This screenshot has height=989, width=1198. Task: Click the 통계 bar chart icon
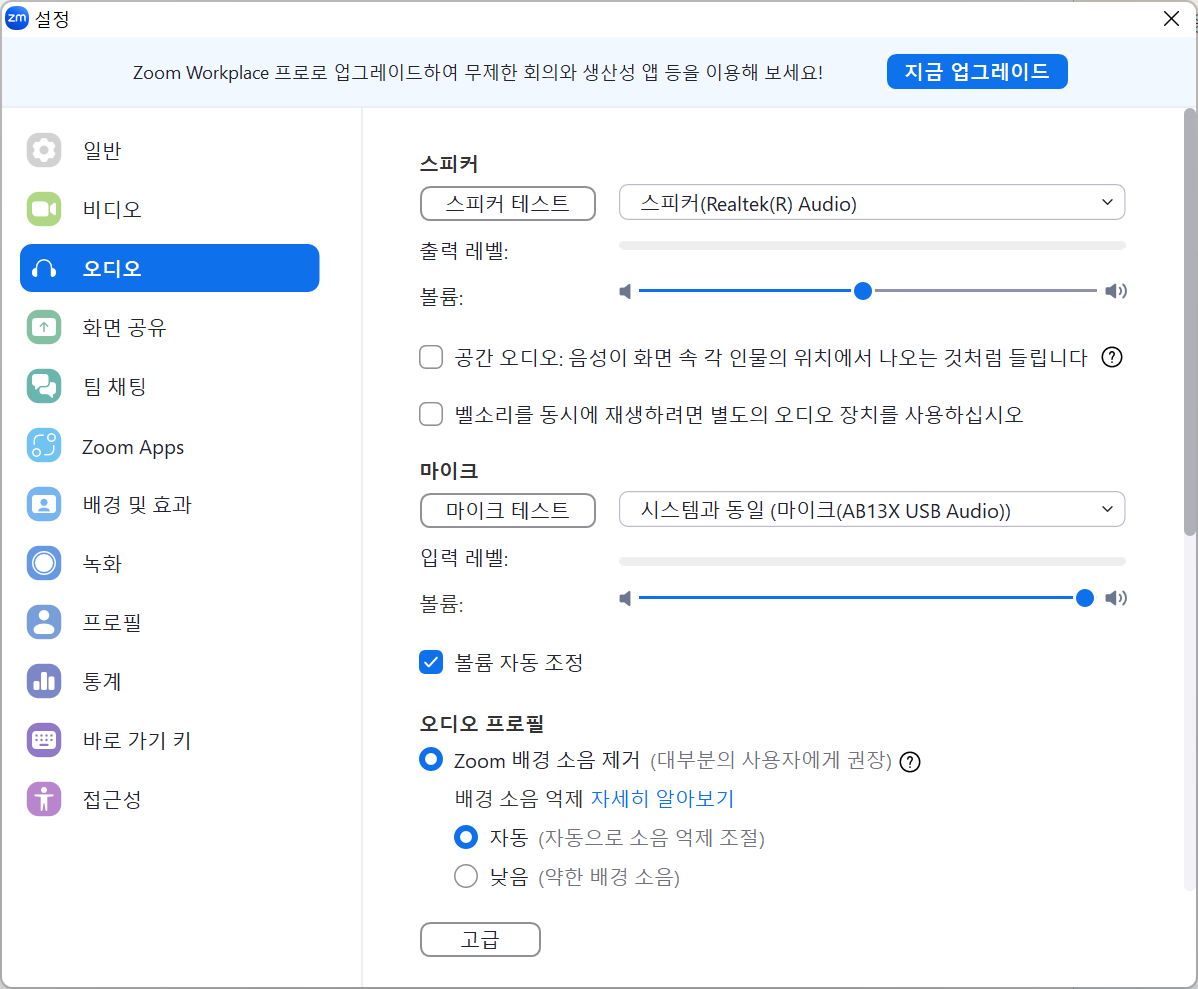coord(44,681)
